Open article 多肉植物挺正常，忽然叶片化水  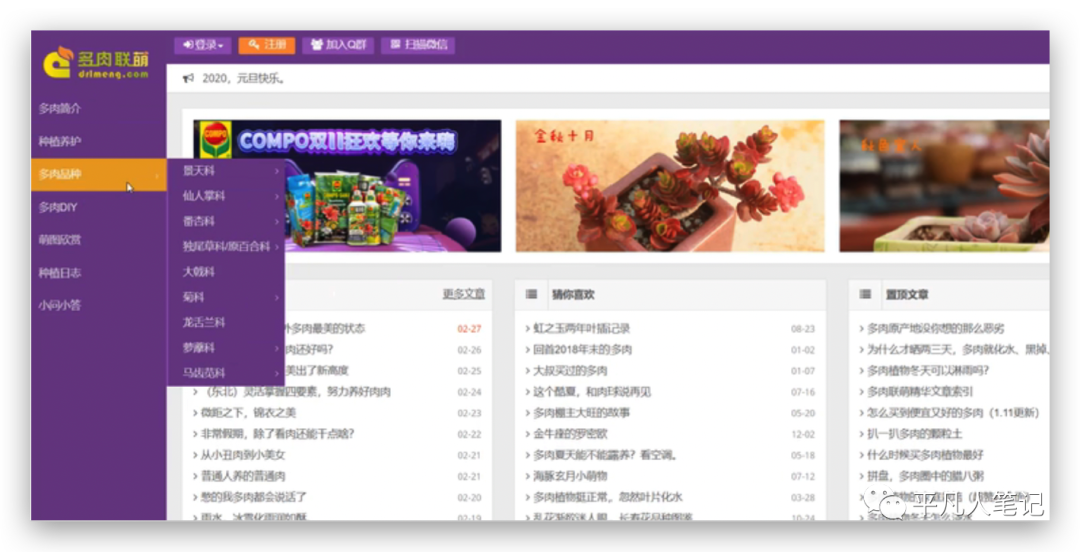[x=608, y=497]
